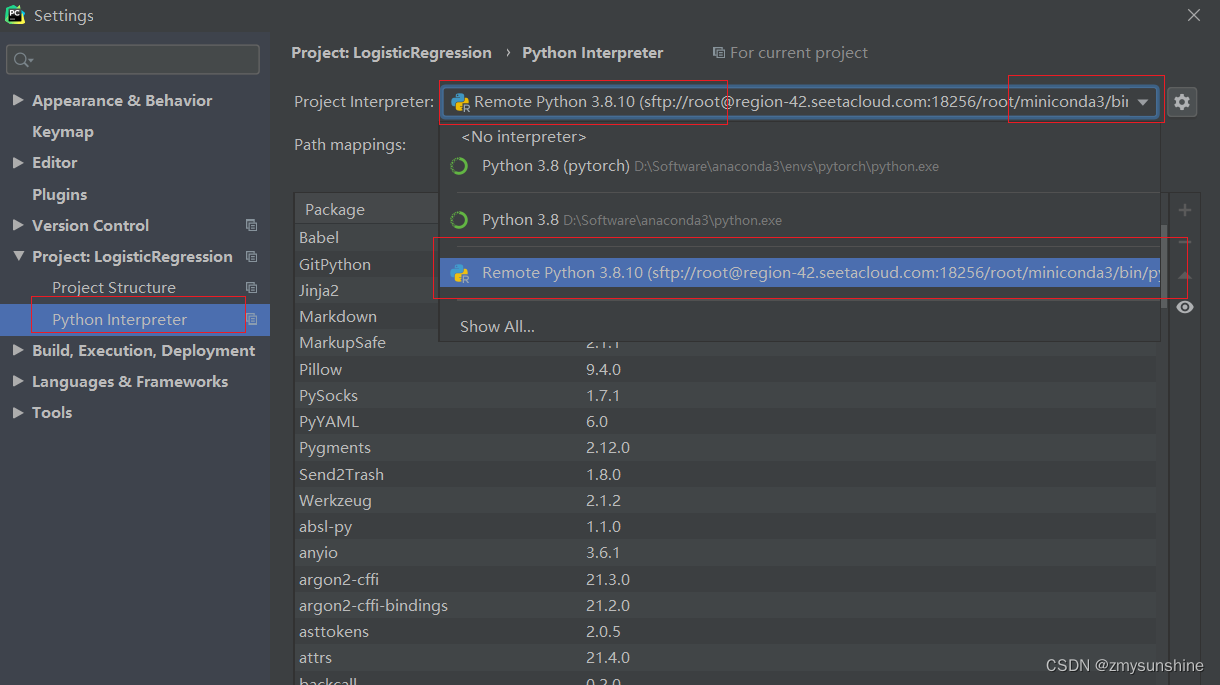Click the remove package minus icon
This screenshot has height=685, width=1220.
[1185, 242]
